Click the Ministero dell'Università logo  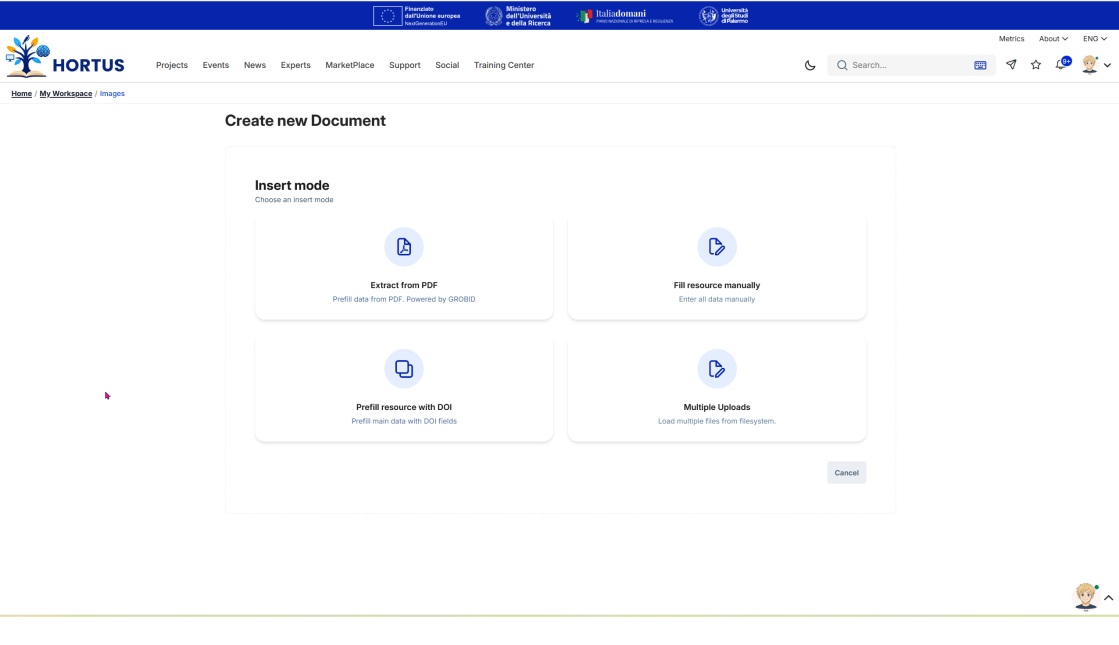pyautogui.click(x=518, y=16)
